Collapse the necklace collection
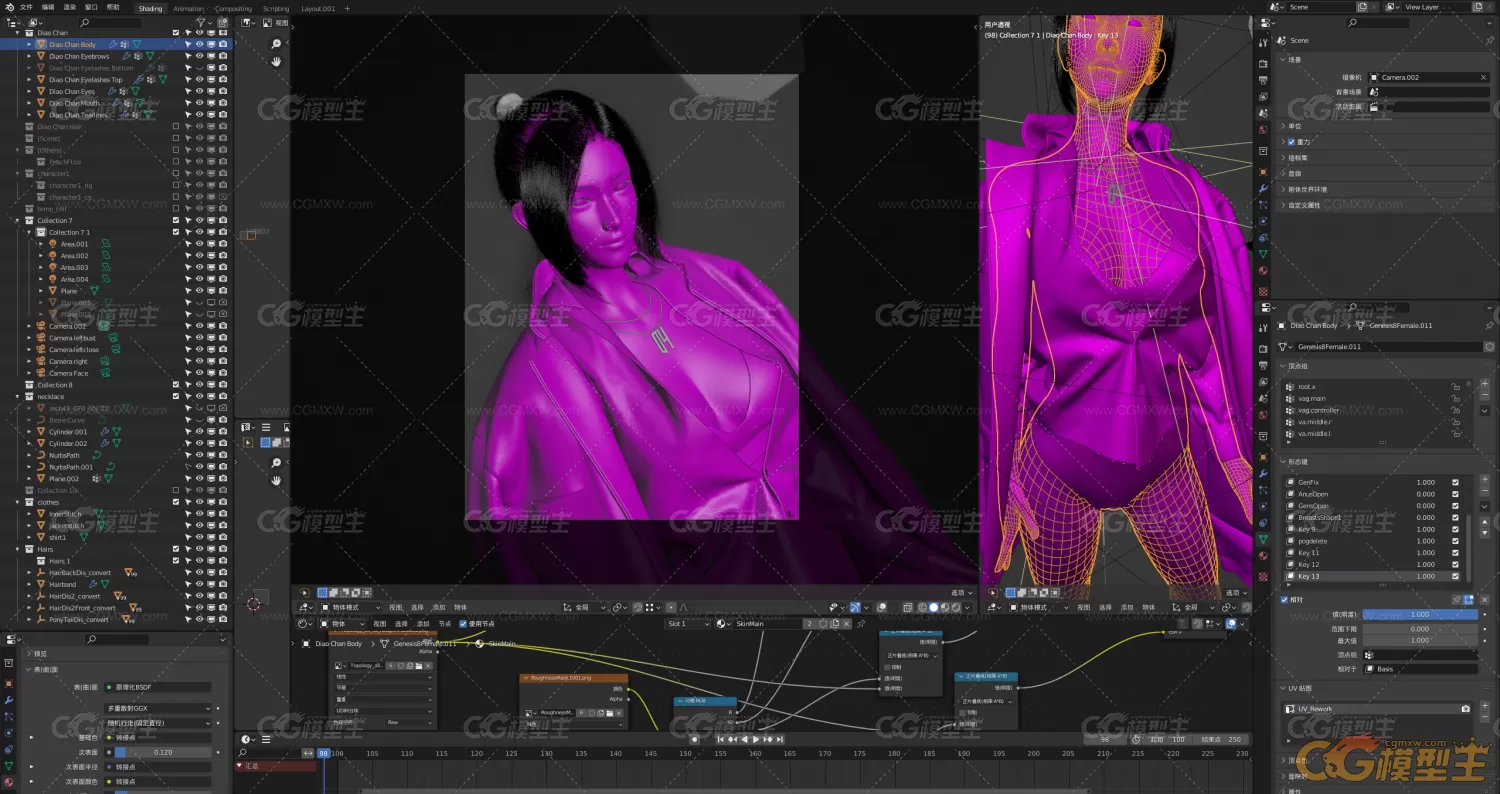Viewport: 1500px width, 794px height. [17, 397]
